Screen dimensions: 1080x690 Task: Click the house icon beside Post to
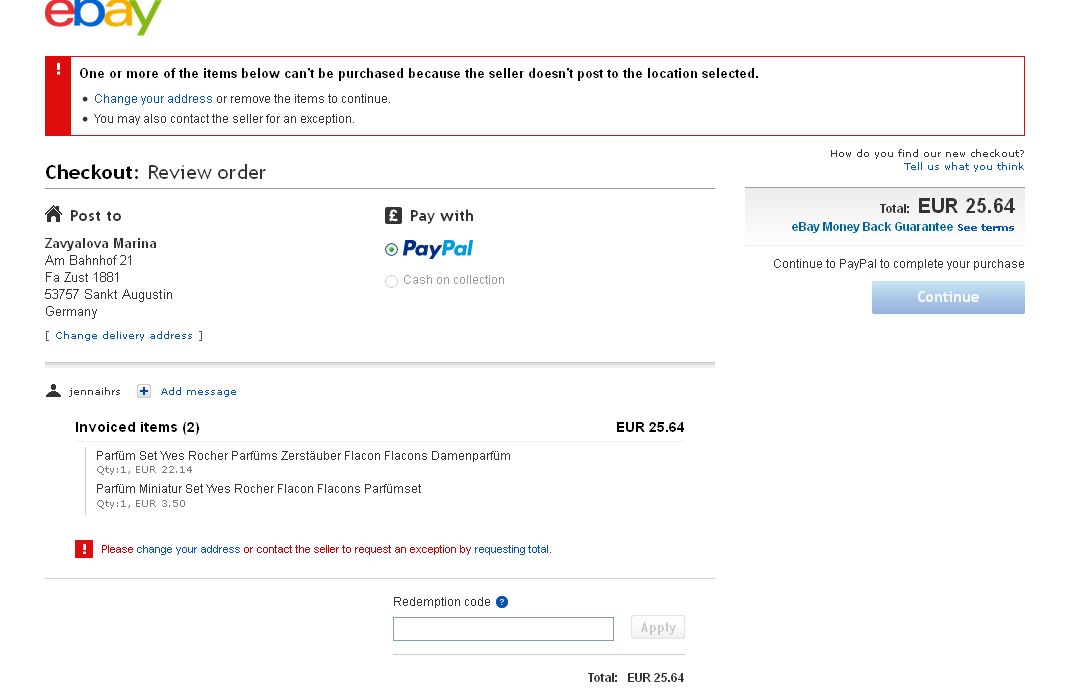[x=54, y=215]
